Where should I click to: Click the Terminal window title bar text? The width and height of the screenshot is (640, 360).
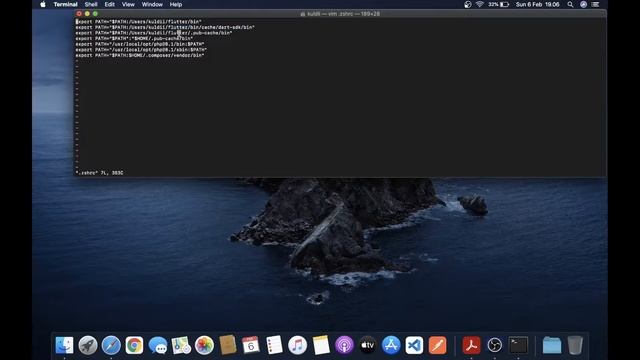[x=340, y=14]
